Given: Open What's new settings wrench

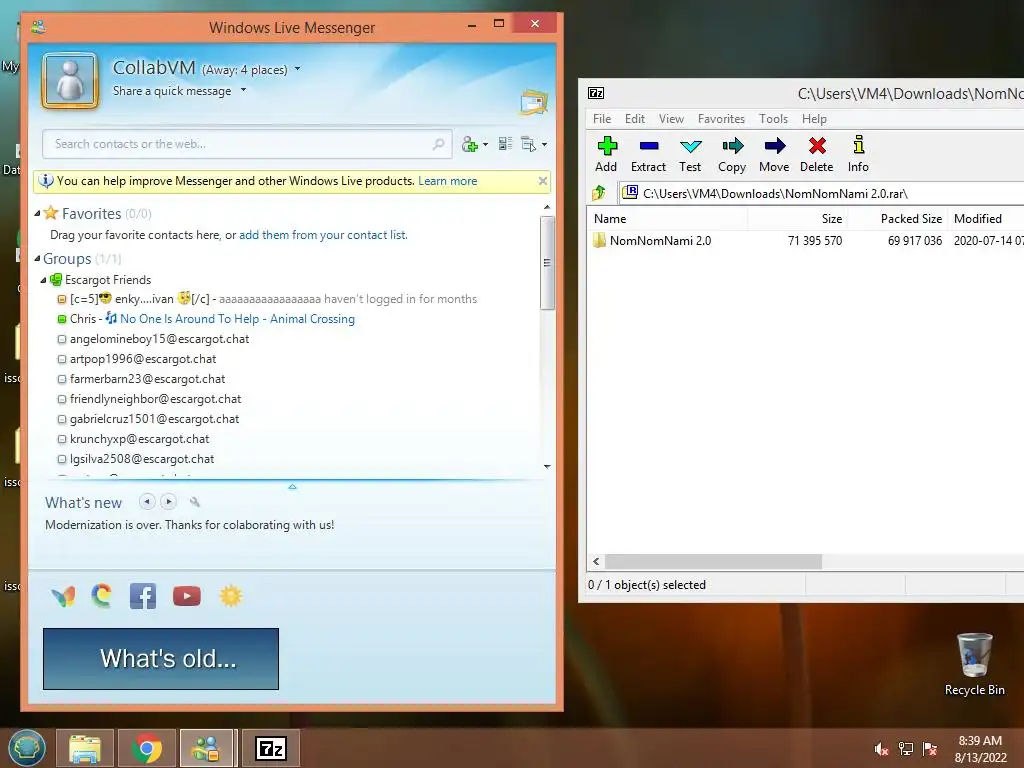Looking at the screenshot, I should point(195,502).
